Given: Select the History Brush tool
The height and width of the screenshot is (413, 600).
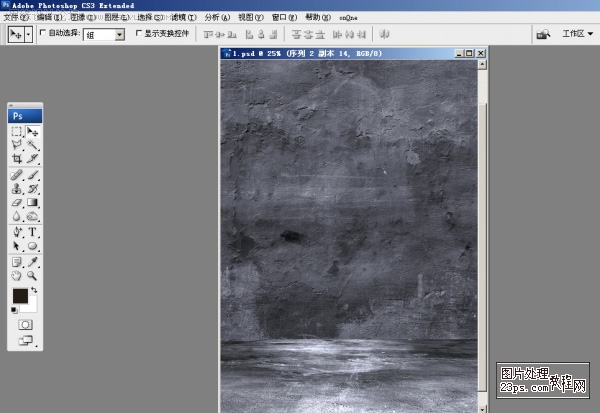Looking at the screenshot, I should click(33, 189).
